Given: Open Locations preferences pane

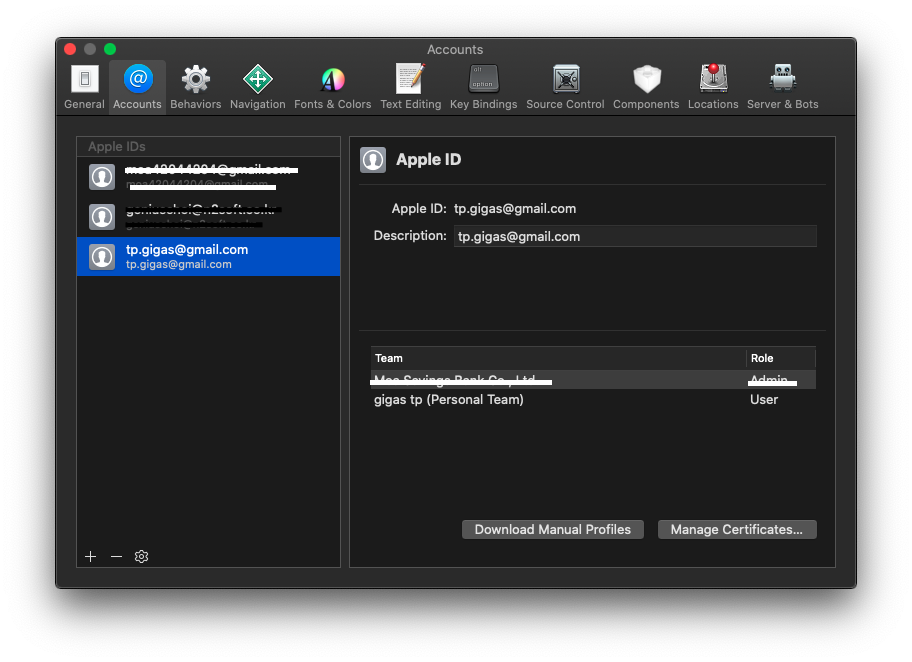Looking at the screenshot, I should [x=713, y=87].
